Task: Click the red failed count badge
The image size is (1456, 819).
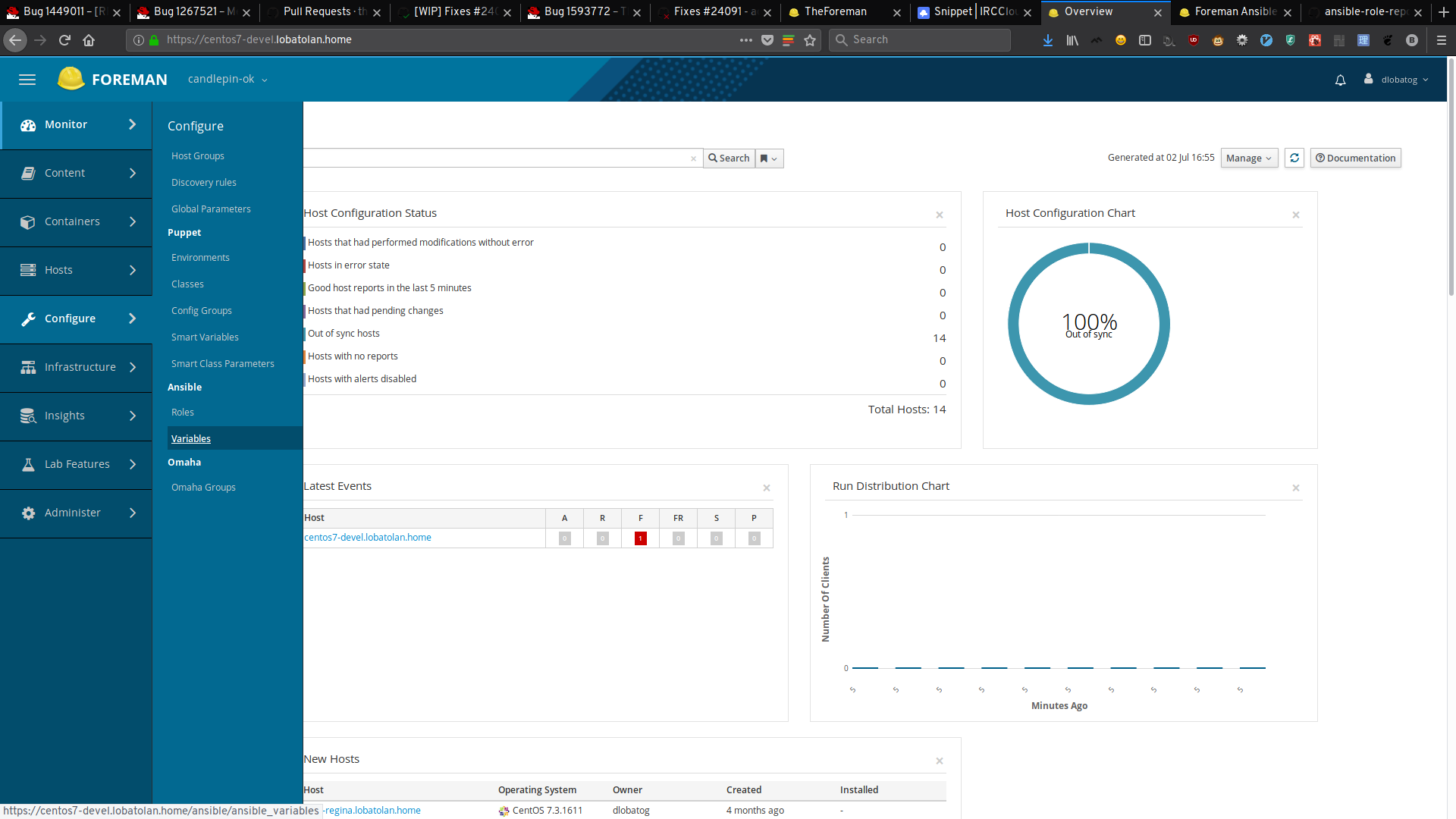Action: tap(641, 538)
